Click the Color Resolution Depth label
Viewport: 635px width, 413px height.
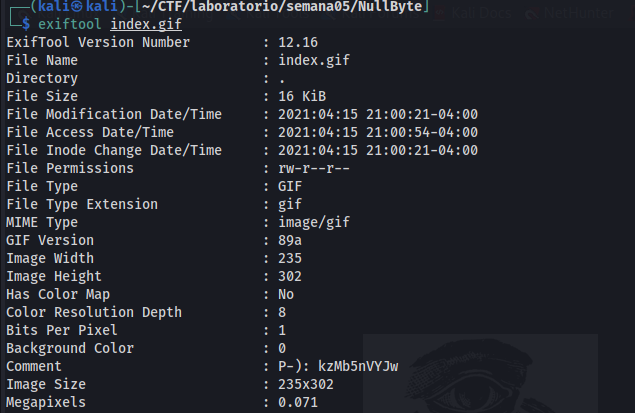(94, 312)
